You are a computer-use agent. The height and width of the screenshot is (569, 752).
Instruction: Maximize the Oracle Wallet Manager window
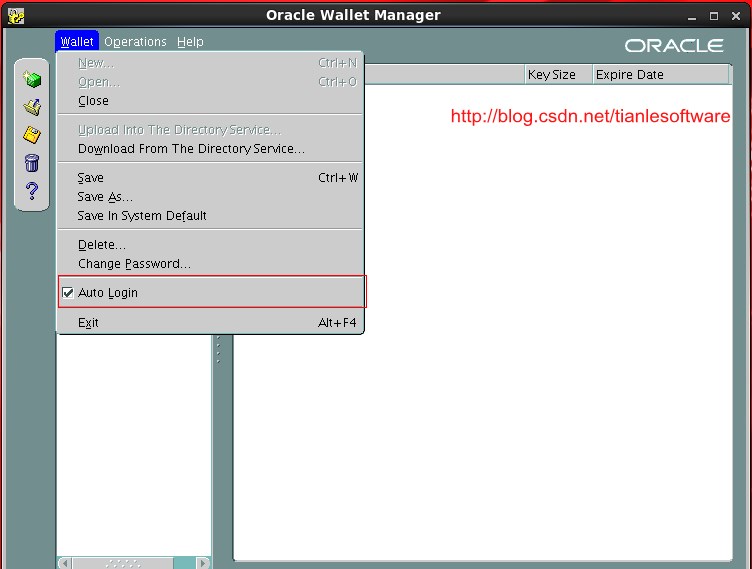[x=714, y=16]
